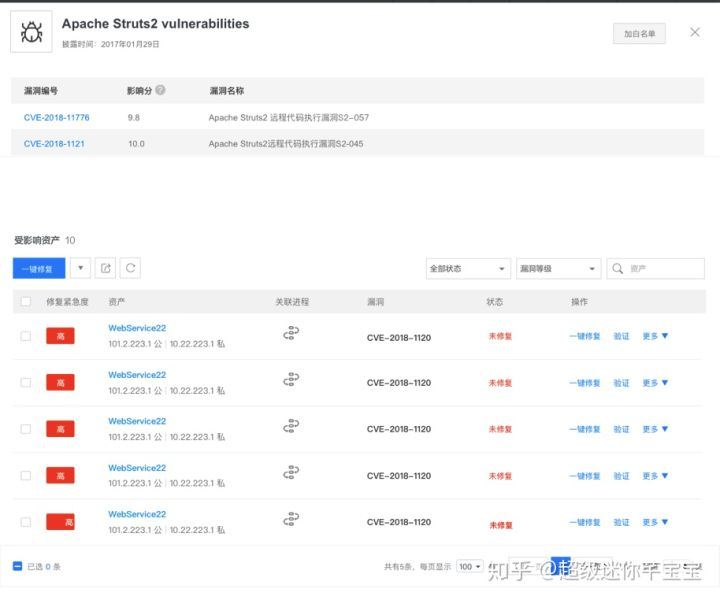
Task: Open the 100 per-page dropdown
Action: coord(470,566)
